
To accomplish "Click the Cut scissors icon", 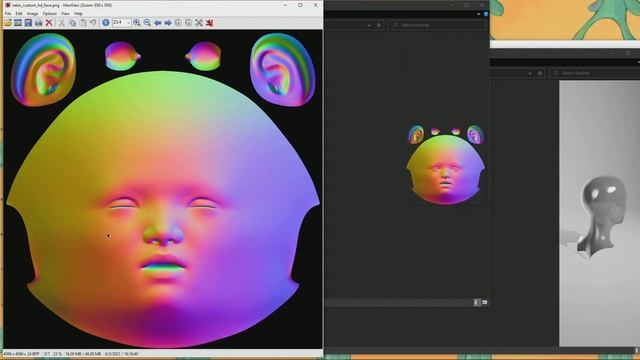I will [62, 23].
